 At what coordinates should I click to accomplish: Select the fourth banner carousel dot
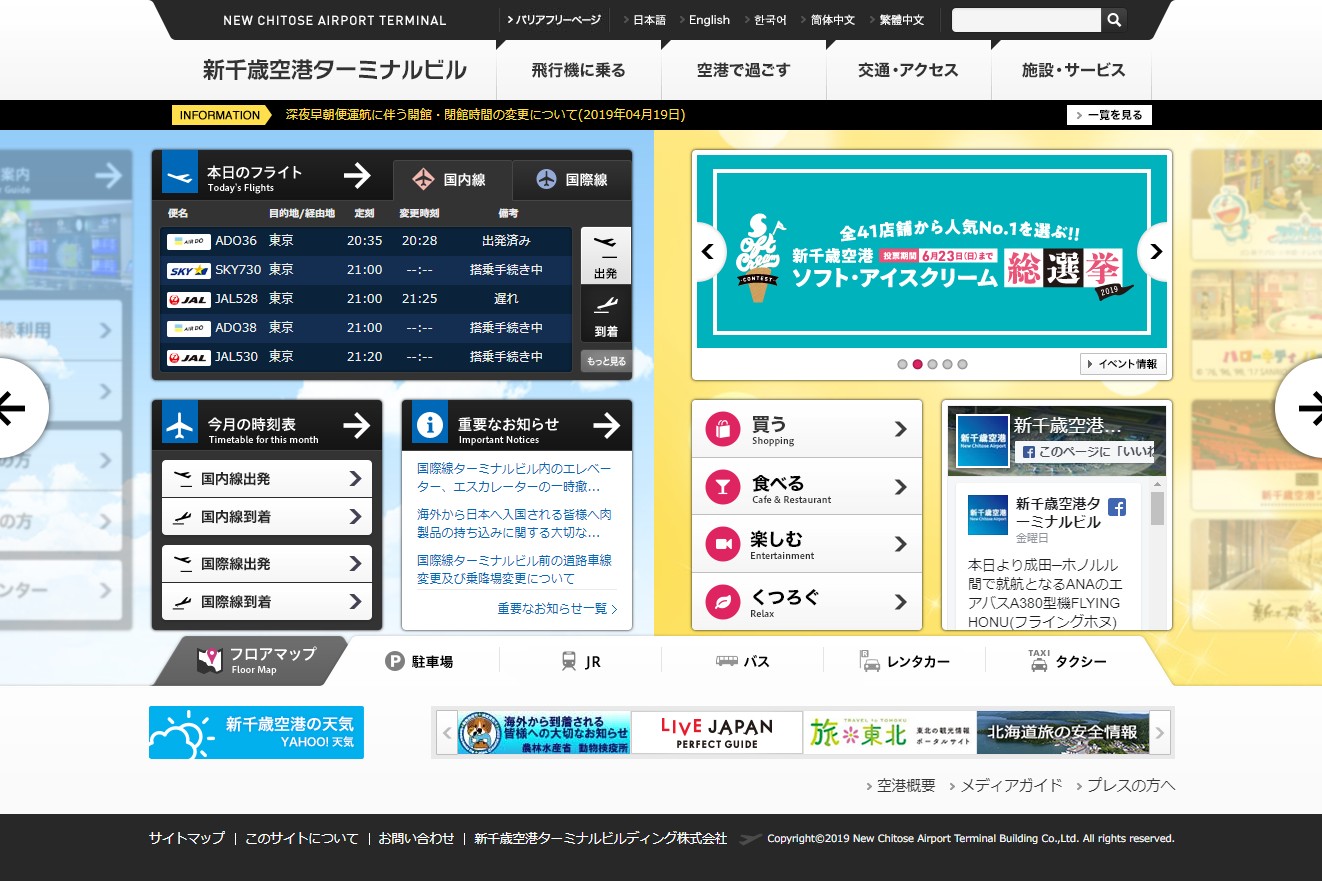coord(947,365)
